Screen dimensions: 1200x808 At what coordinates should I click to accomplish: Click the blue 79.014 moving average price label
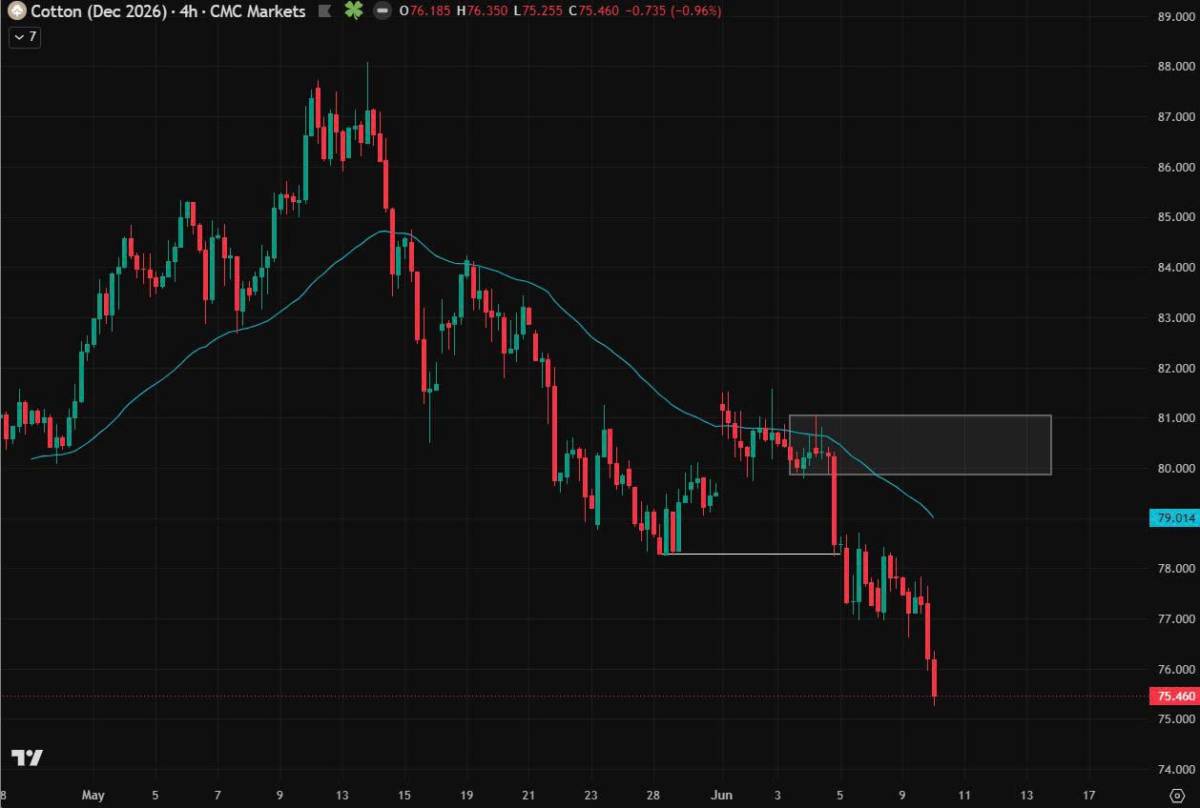point(1175,518)
